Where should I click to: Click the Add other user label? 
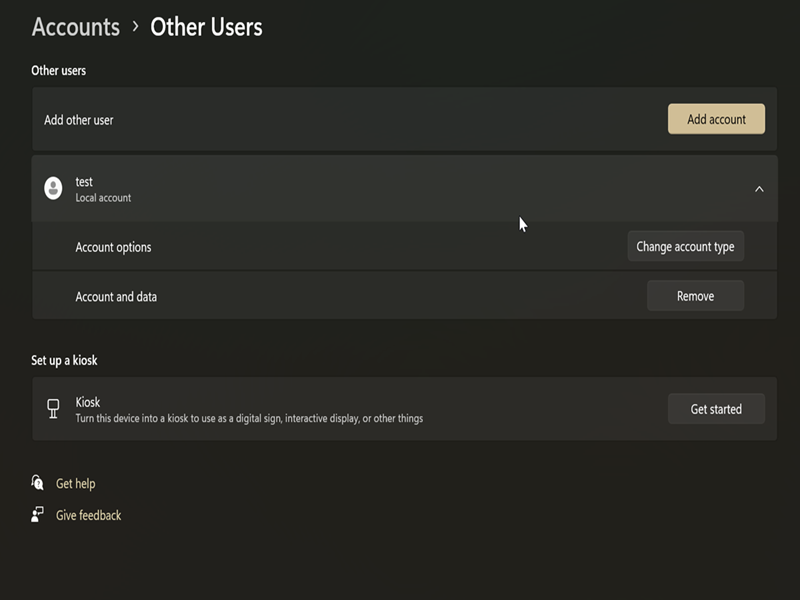(x=78, y=120)
